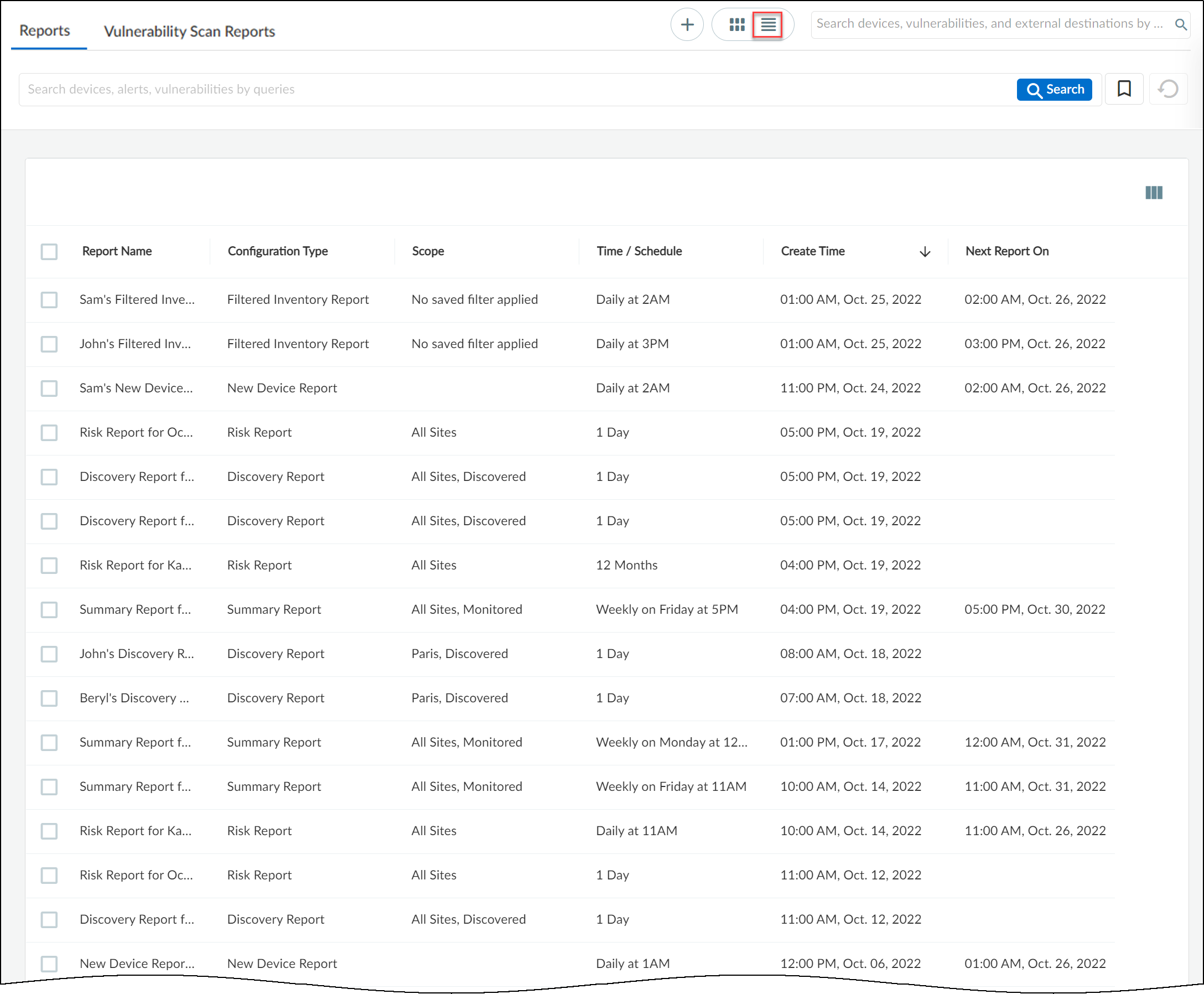This screenshot has width=1204, height=994.
Task: Sort by Configuration Type column header
Action: [x=278, y=251]
